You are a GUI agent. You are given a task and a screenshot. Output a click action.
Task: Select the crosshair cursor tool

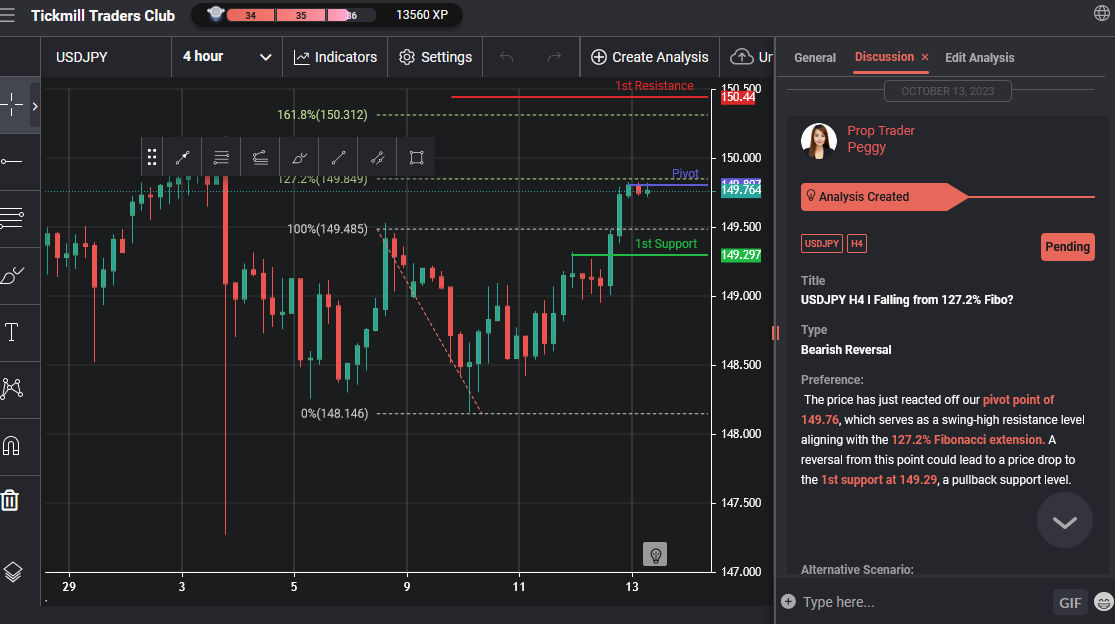[x=12, y=105]
